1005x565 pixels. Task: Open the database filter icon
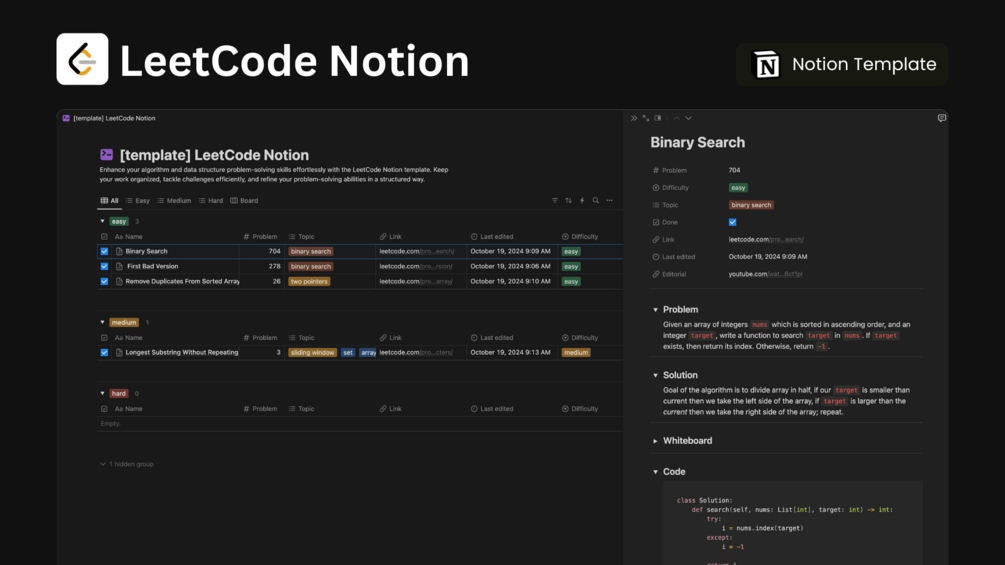(x=555, y=201)
